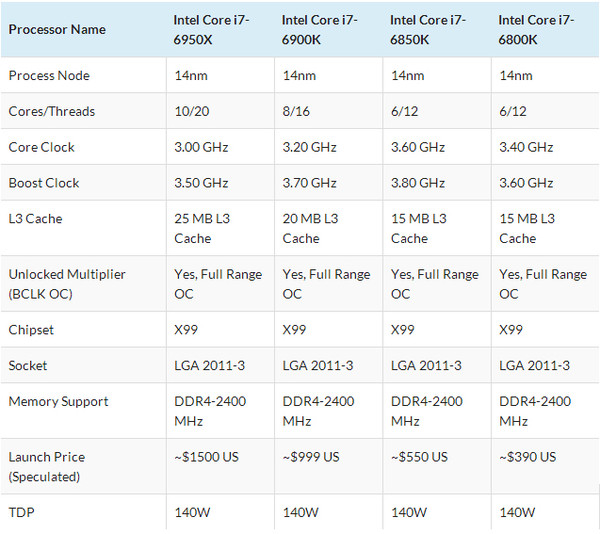
Task: Click the '3.80 GHz' boost clock value
Action: (x=418, y=183)
